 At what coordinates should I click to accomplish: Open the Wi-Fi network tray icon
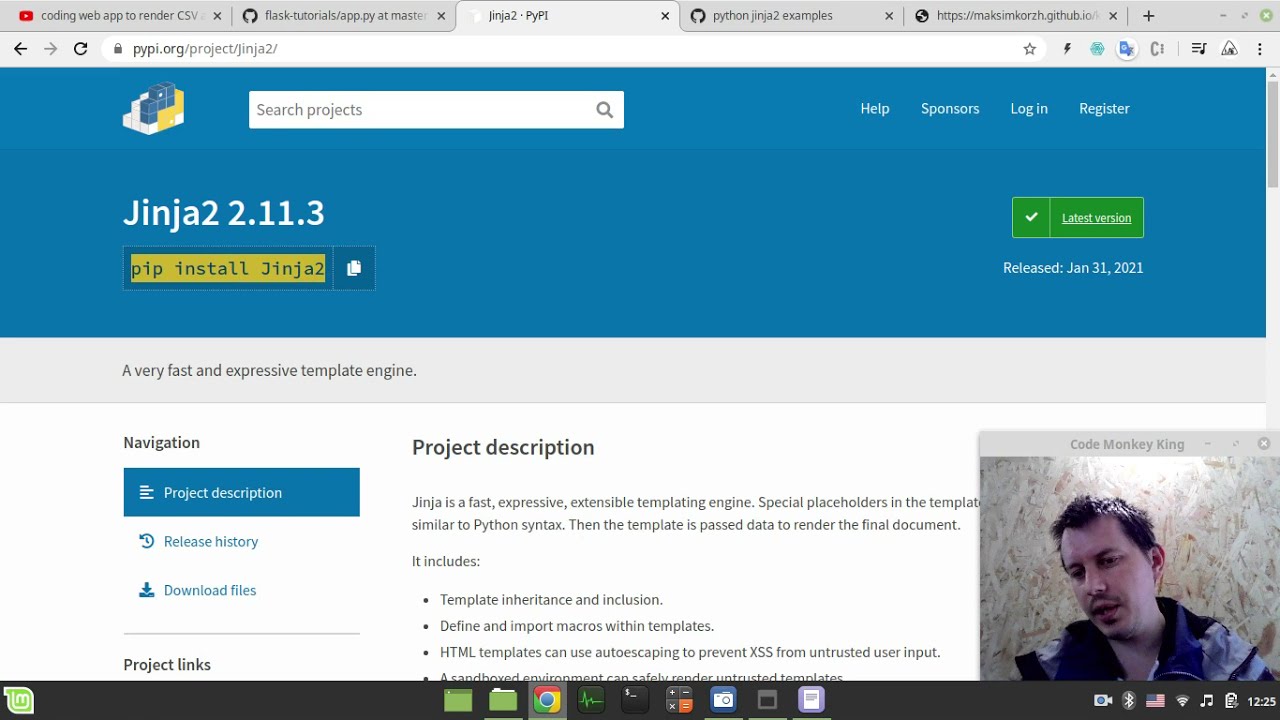(x=1182, y=701)
